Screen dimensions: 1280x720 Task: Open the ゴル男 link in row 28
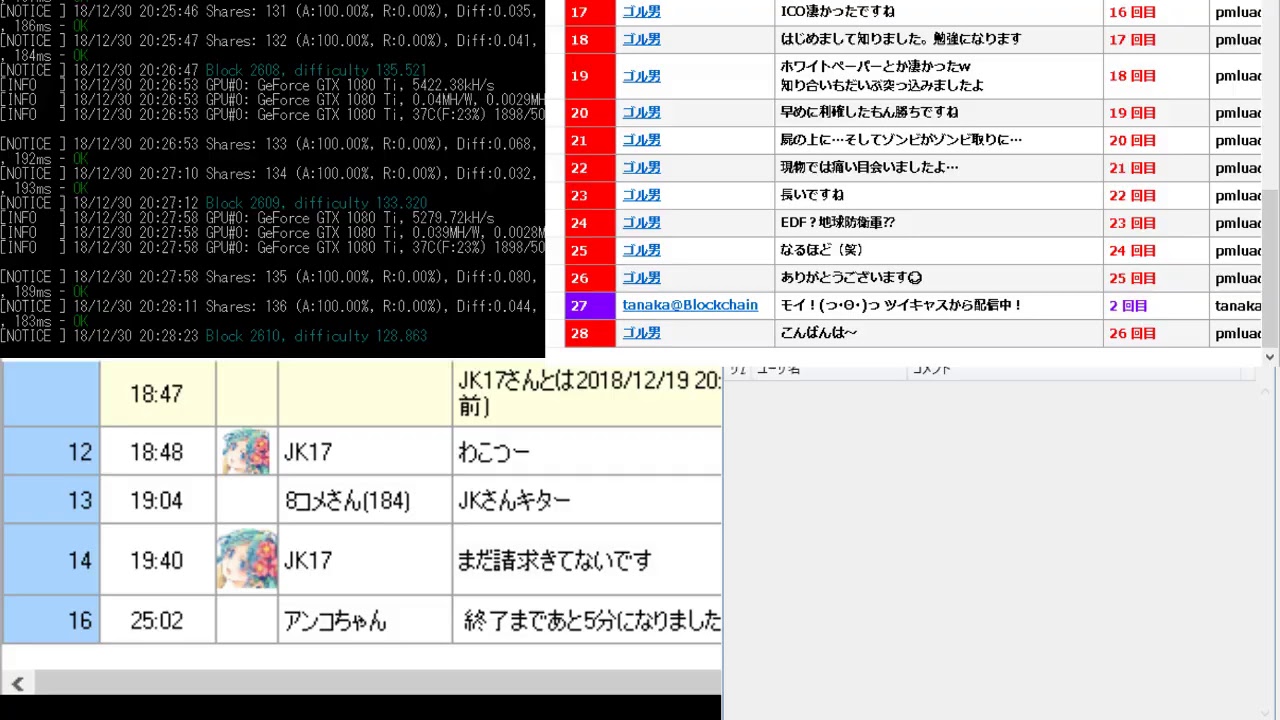641,333
